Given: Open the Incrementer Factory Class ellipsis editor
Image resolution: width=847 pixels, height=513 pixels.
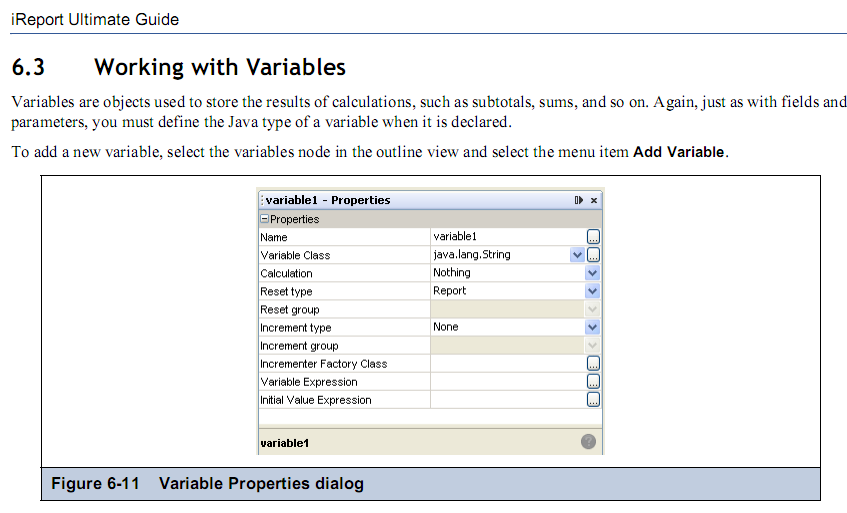Looking at the screenshot, I should (x=593, y=363).
